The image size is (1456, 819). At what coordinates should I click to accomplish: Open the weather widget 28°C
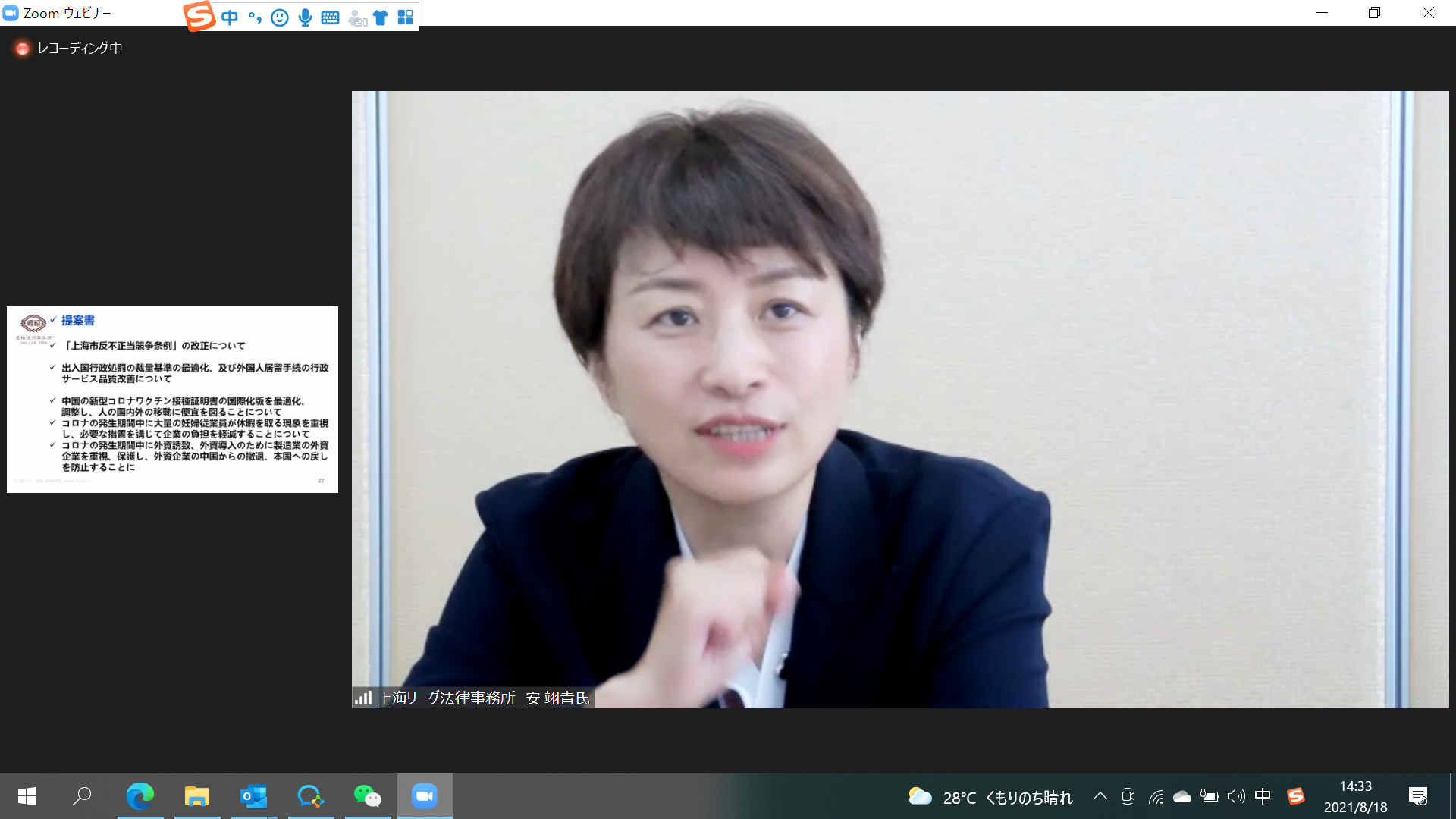coord(990,797)
